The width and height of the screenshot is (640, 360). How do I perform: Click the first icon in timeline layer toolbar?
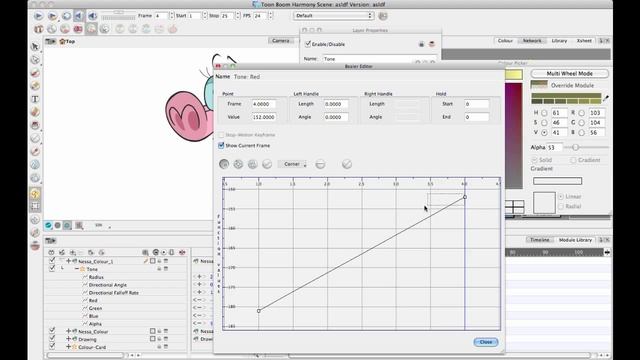pos(51,253)
